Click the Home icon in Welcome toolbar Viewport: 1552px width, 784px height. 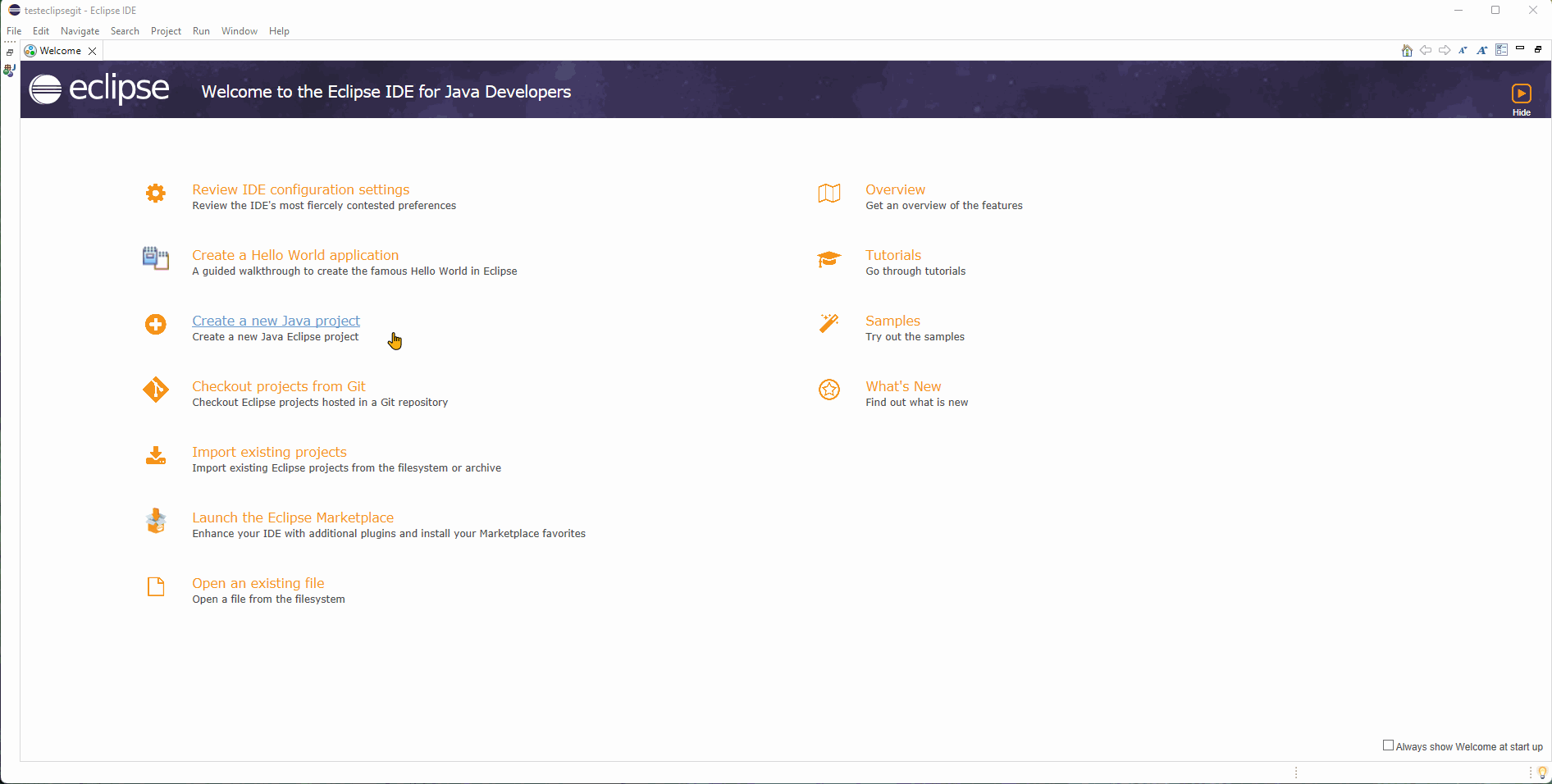click(x=1407, y=50)
